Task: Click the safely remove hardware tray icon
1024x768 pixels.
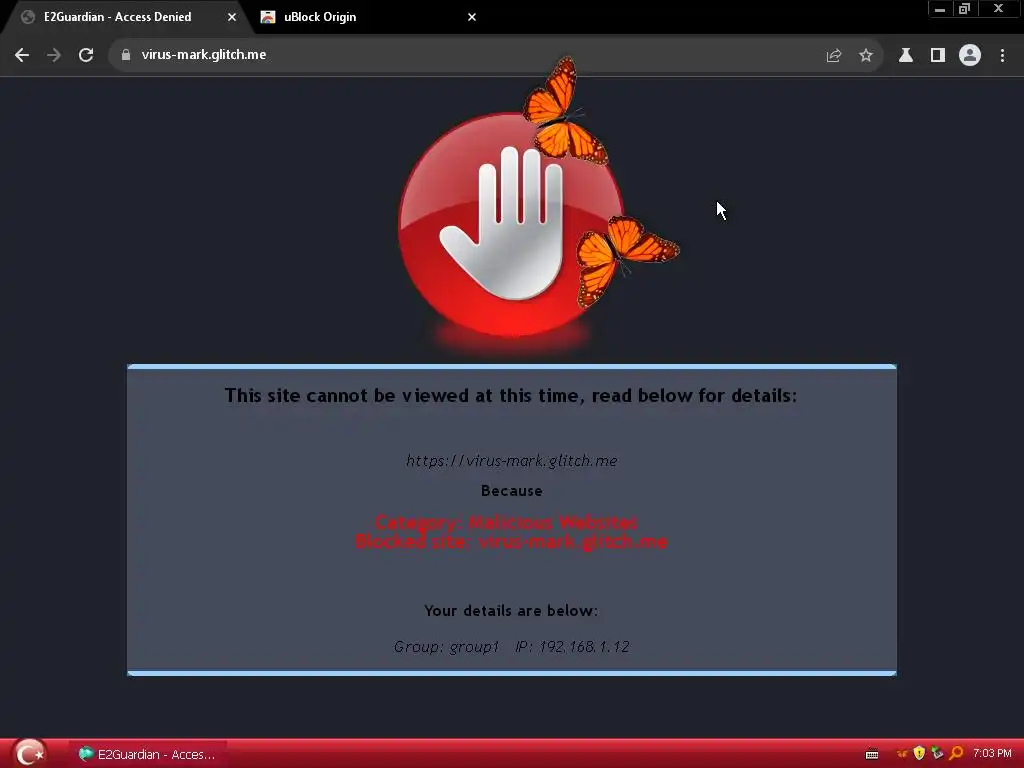Action: tap(937, 753)
